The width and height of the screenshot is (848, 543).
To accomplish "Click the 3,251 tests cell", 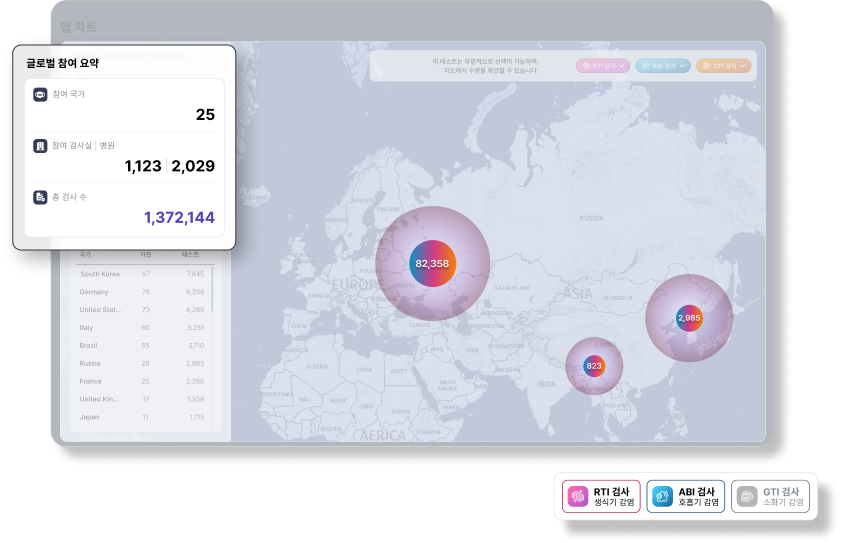I will click(196, 328).
